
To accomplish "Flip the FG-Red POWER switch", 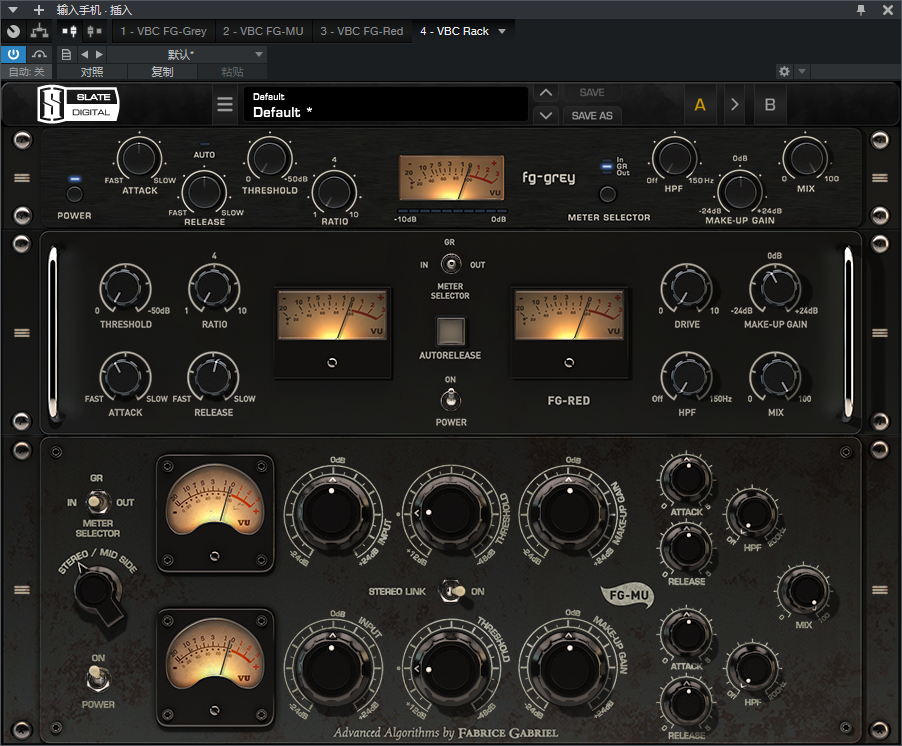I will 451,399.
